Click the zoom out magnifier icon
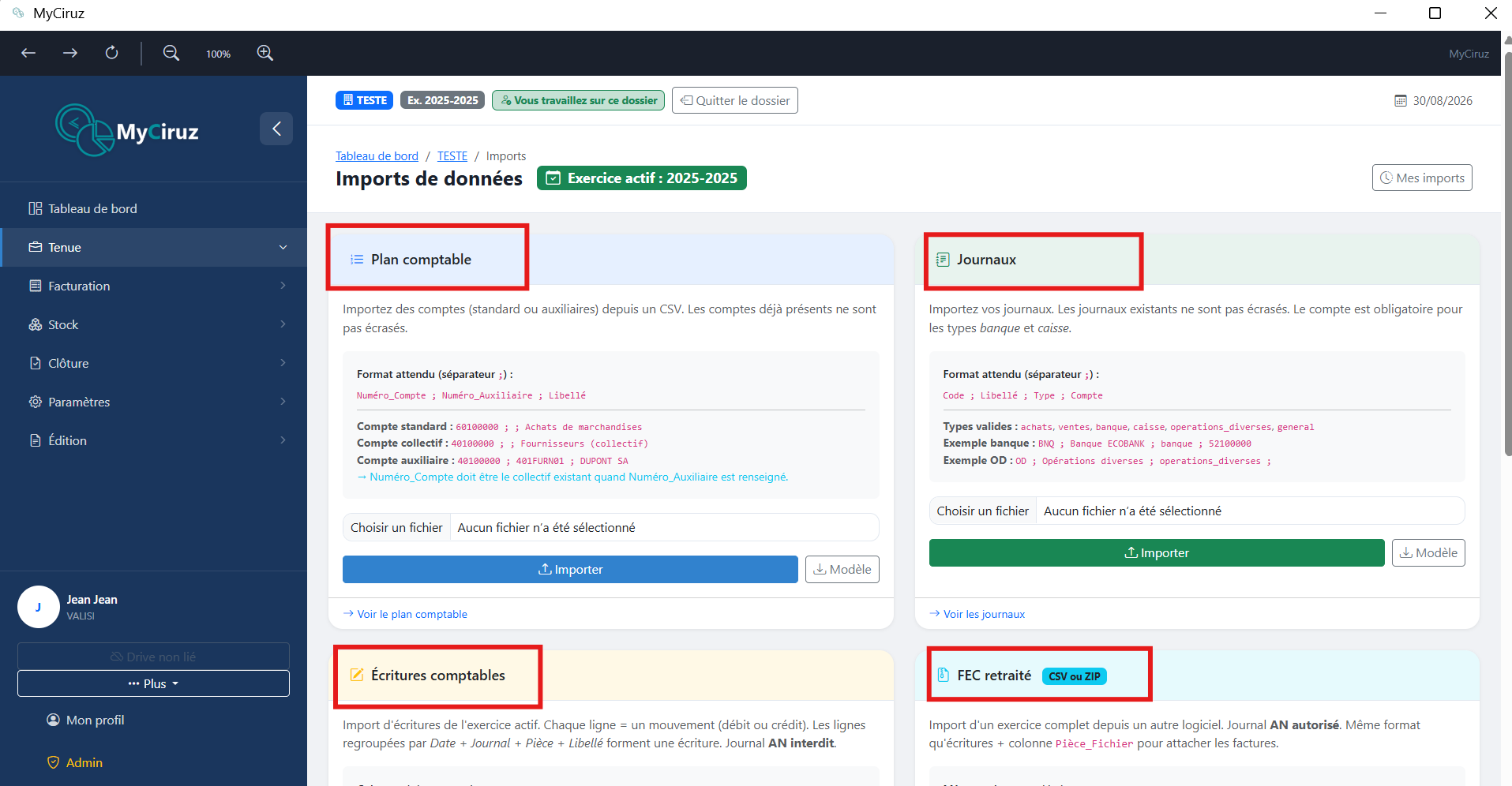The height and width of the screenshot is (786, 1512). coord(171,53)
